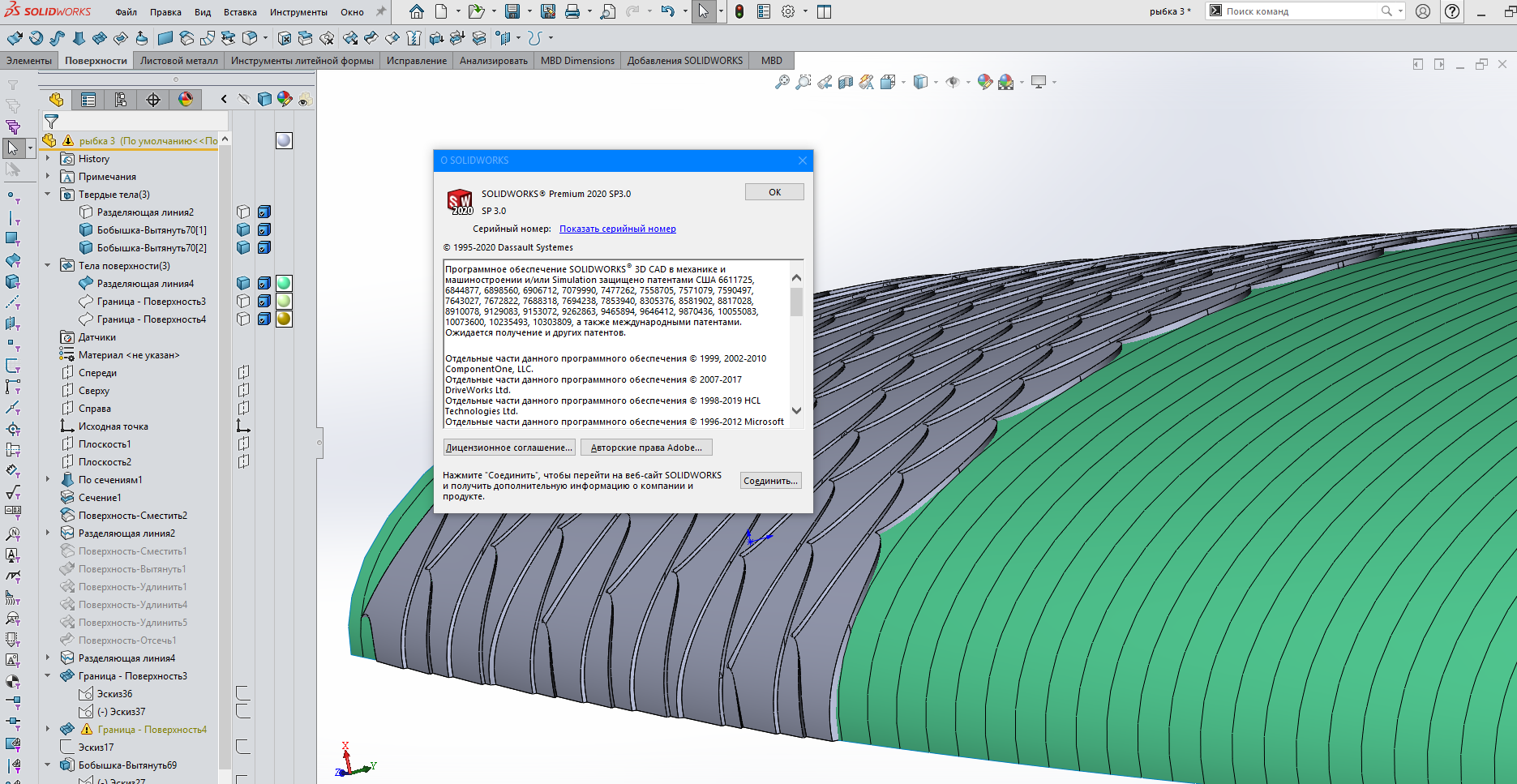Click the Соединить button

[x=771, y=481]
